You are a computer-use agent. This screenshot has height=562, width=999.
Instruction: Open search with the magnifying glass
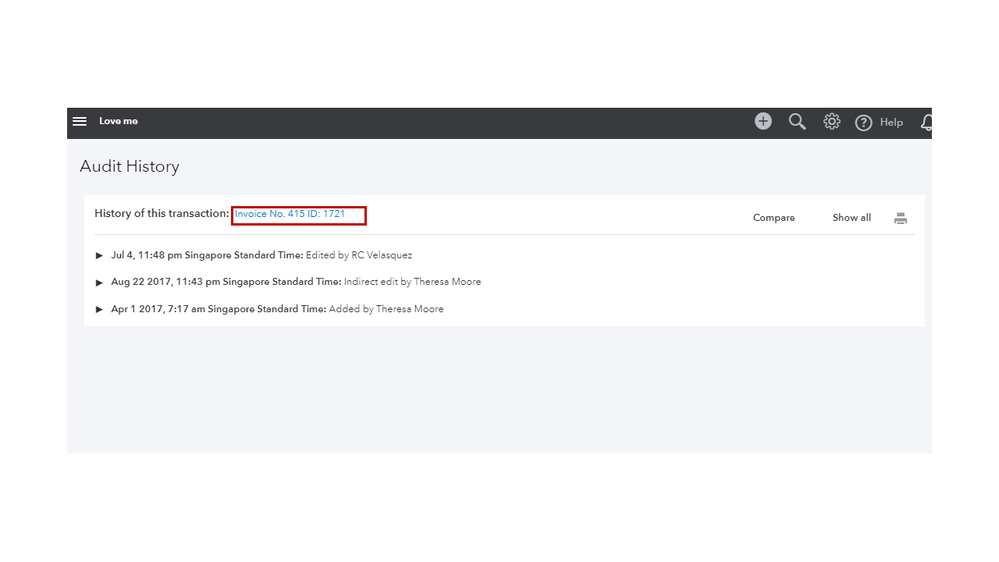pyautogui.click(x=797, y=122)
